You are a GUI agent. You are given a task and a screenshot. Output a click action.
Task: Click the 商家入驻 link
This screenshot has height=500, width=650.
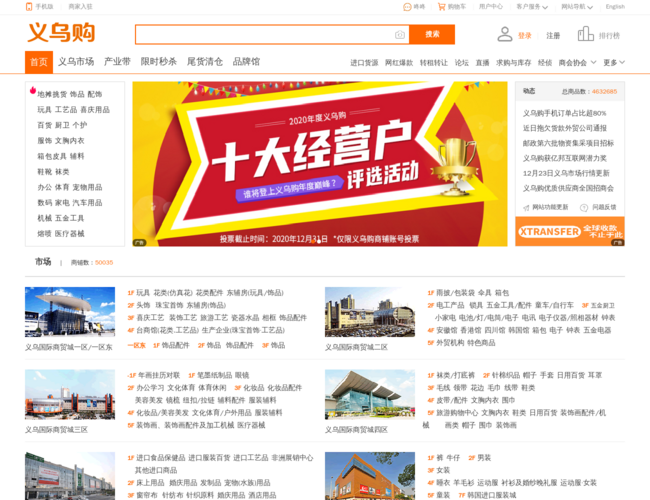point(80,7)
